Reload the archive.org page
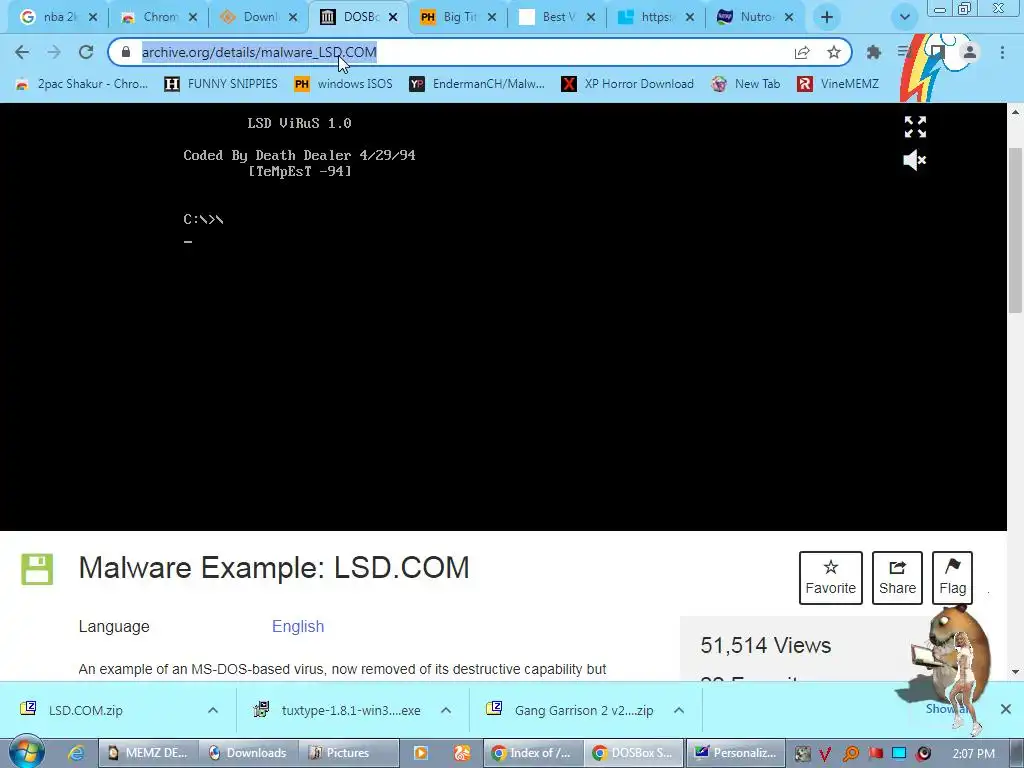The image size is (1024, 768). tap(86, 52)
